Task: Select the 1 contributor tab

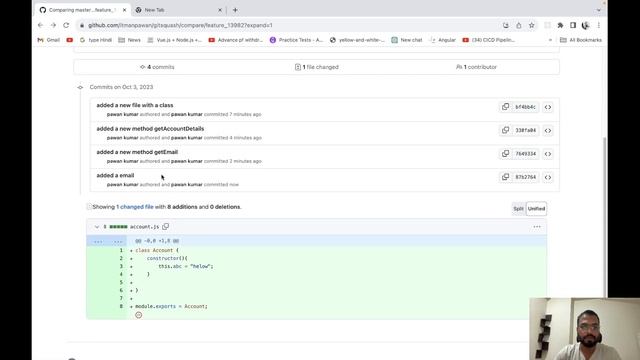Action: [x=476, y=67]
